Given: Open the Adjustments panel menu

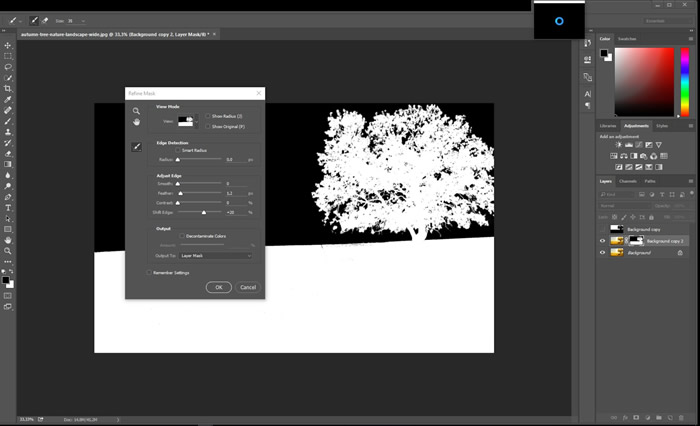Looking at the screenshot, I should 691,126.
